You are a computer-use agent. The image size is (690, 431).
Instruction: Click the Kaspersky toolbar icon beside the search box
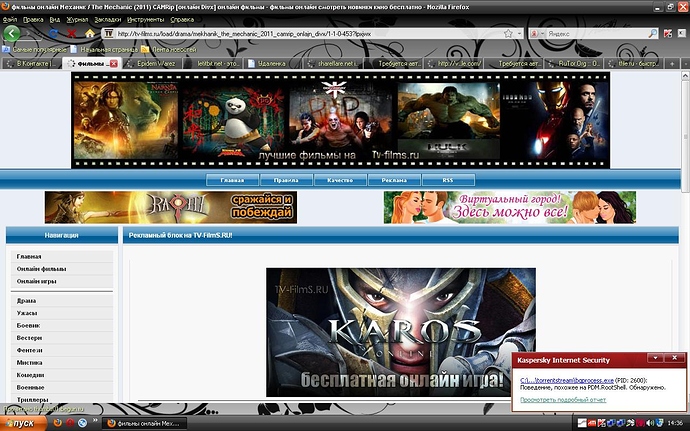668,33
